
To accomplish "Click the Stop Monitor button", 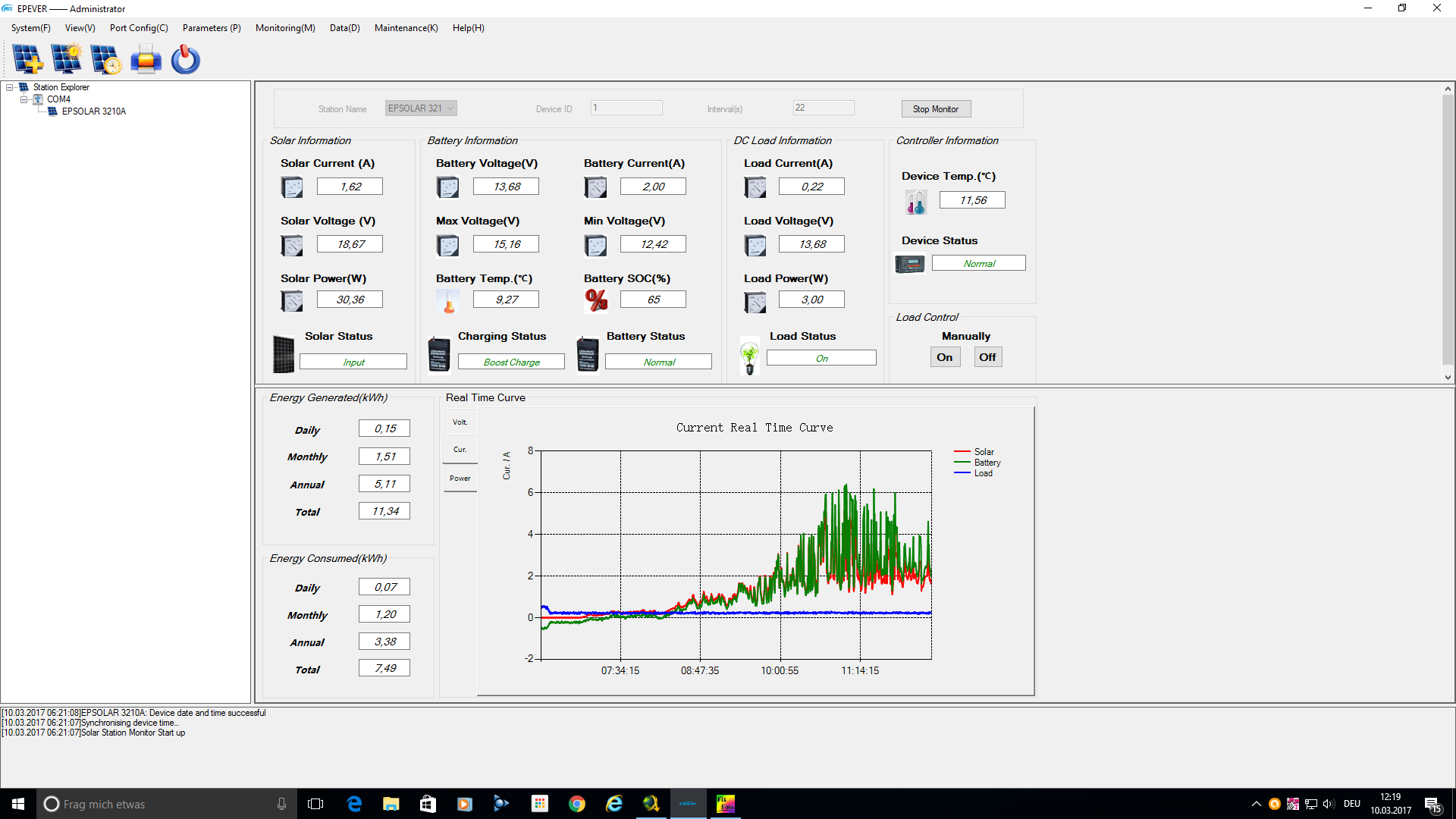I will (935, 109).
